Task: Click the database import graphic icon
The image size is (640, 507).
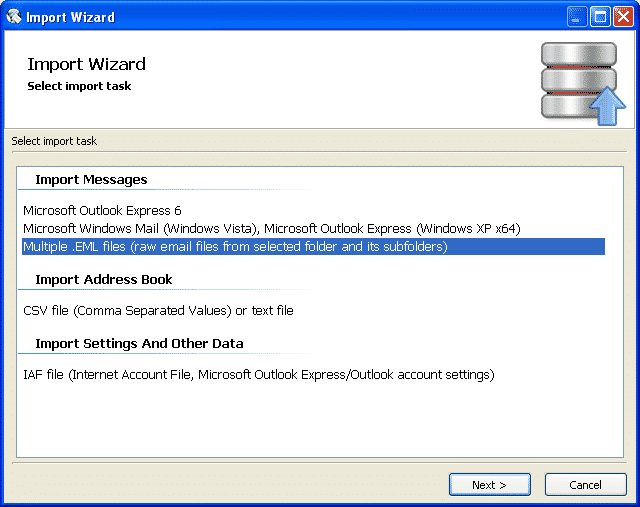Action: [583, 84]
